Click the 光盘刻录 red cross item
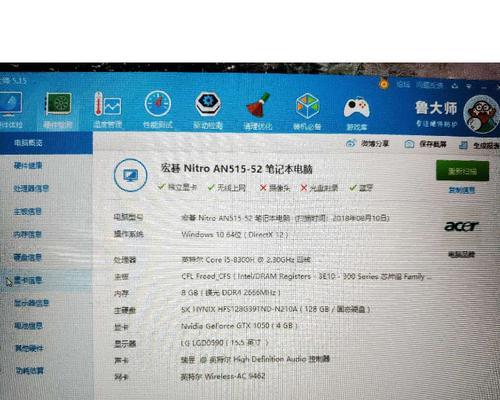The height and width of the screenshot is (400, 500). coord(319,188)
